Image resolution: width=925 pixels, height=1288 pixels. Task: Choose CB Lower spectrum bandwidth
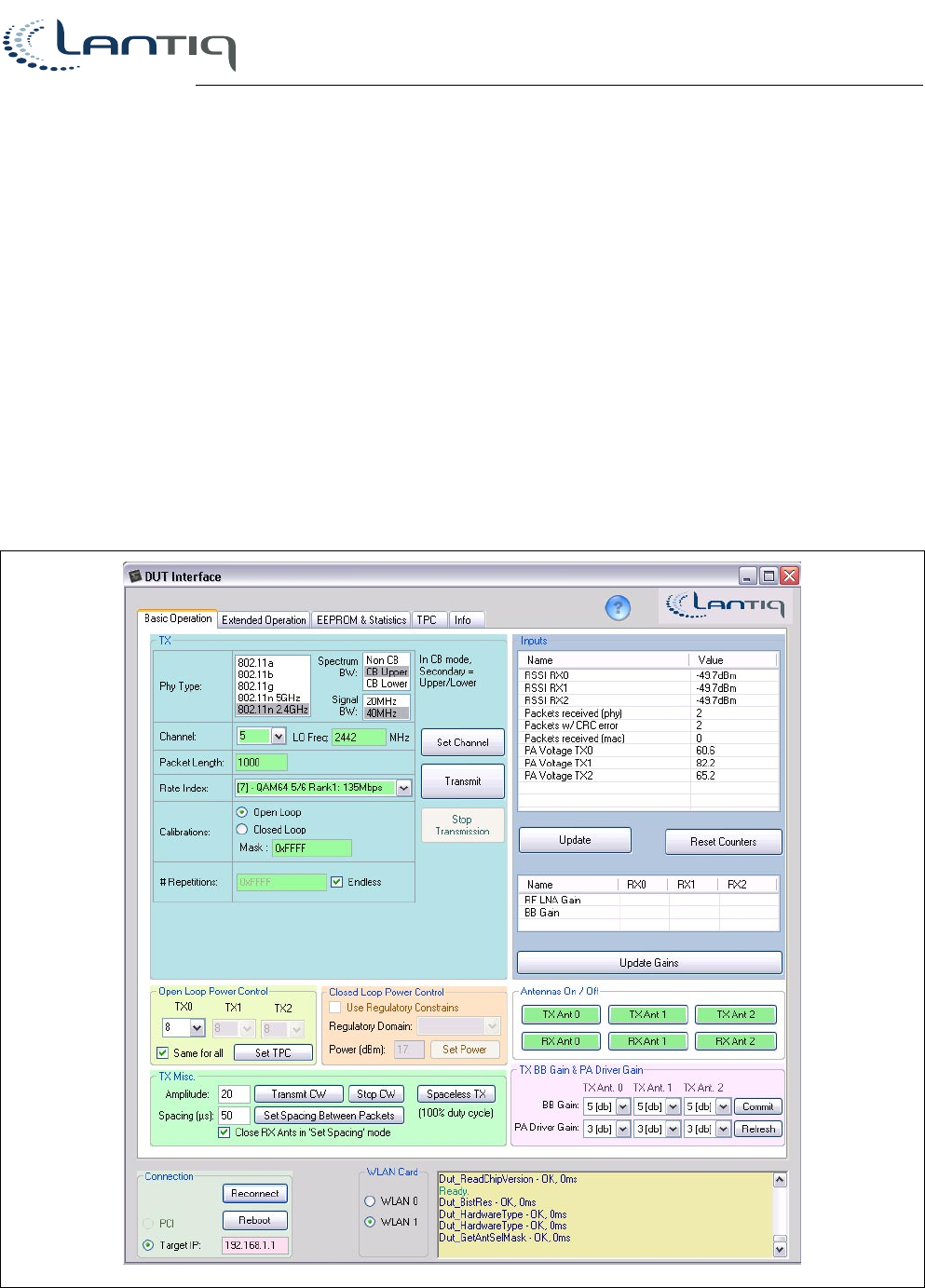(387, 683)
